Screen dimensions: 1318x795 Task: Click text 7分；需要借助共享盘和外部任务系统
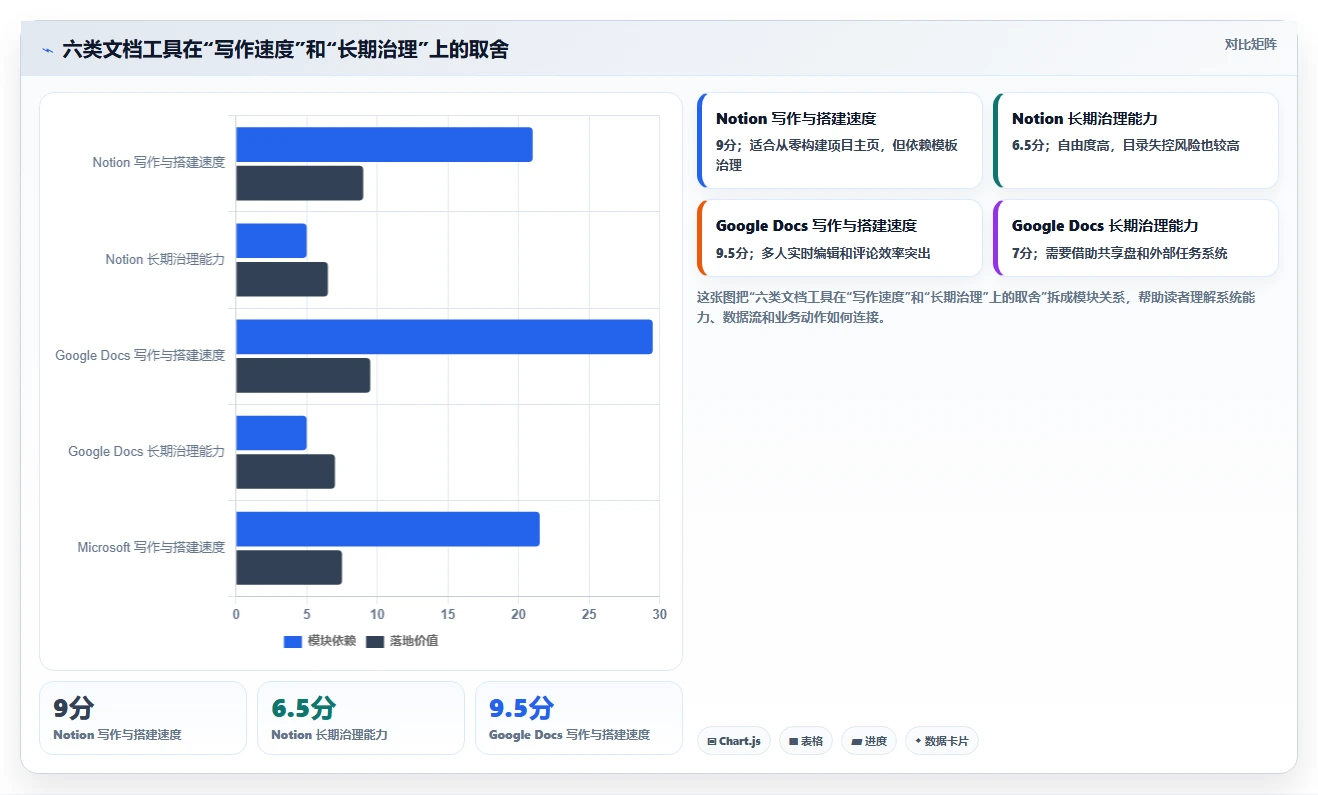click(1119, 253)
